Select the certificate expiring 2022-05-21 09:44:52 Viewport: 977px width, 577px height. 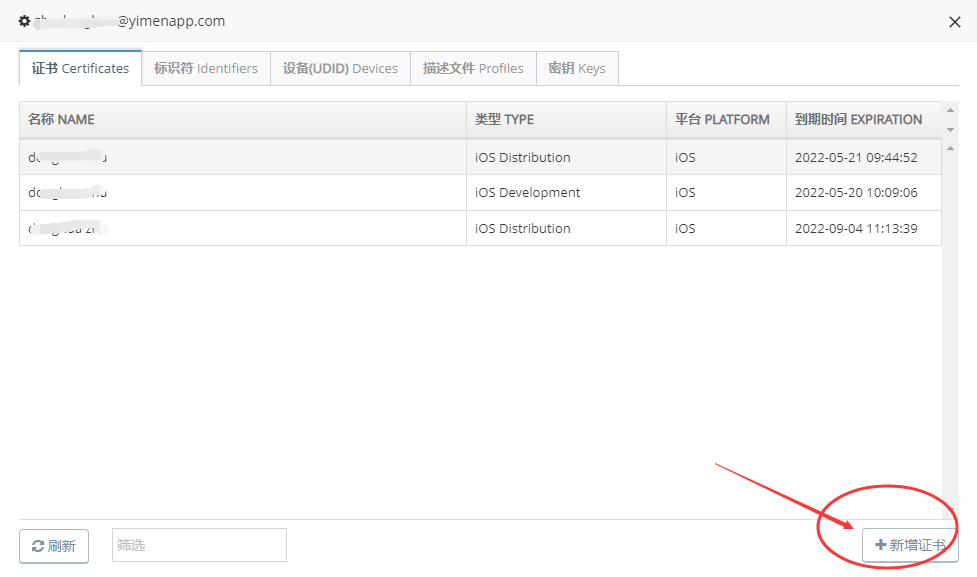pos(480,157)
